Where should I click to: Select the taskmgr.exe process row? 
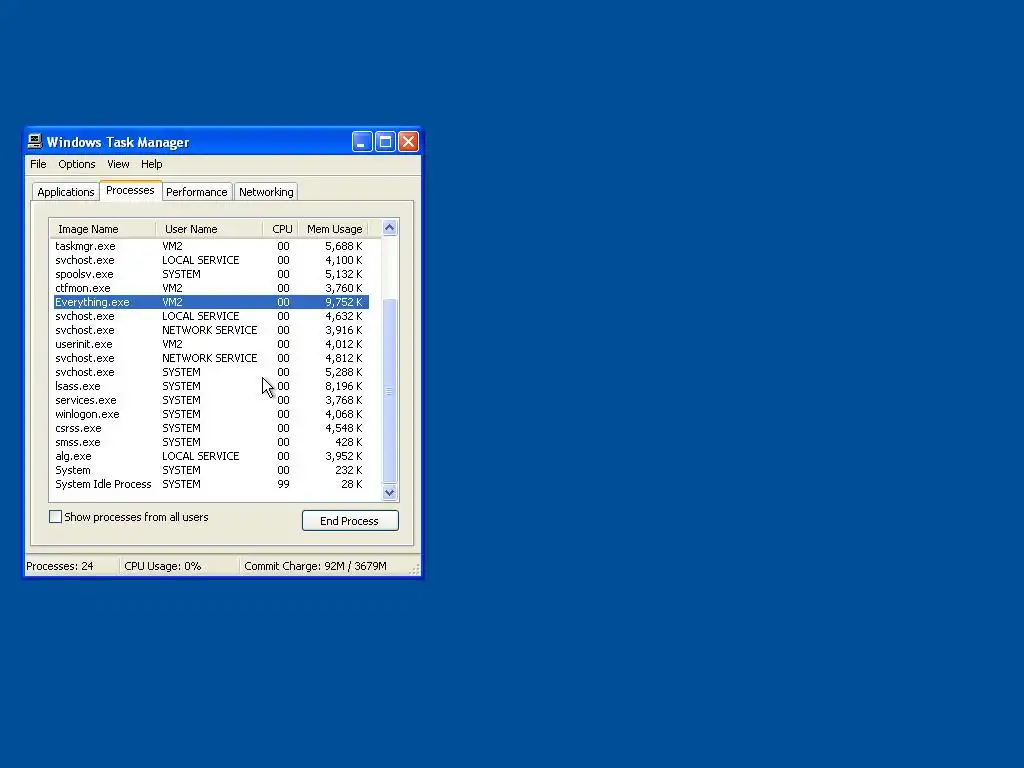pyautogui.click(x=211, y=246)
